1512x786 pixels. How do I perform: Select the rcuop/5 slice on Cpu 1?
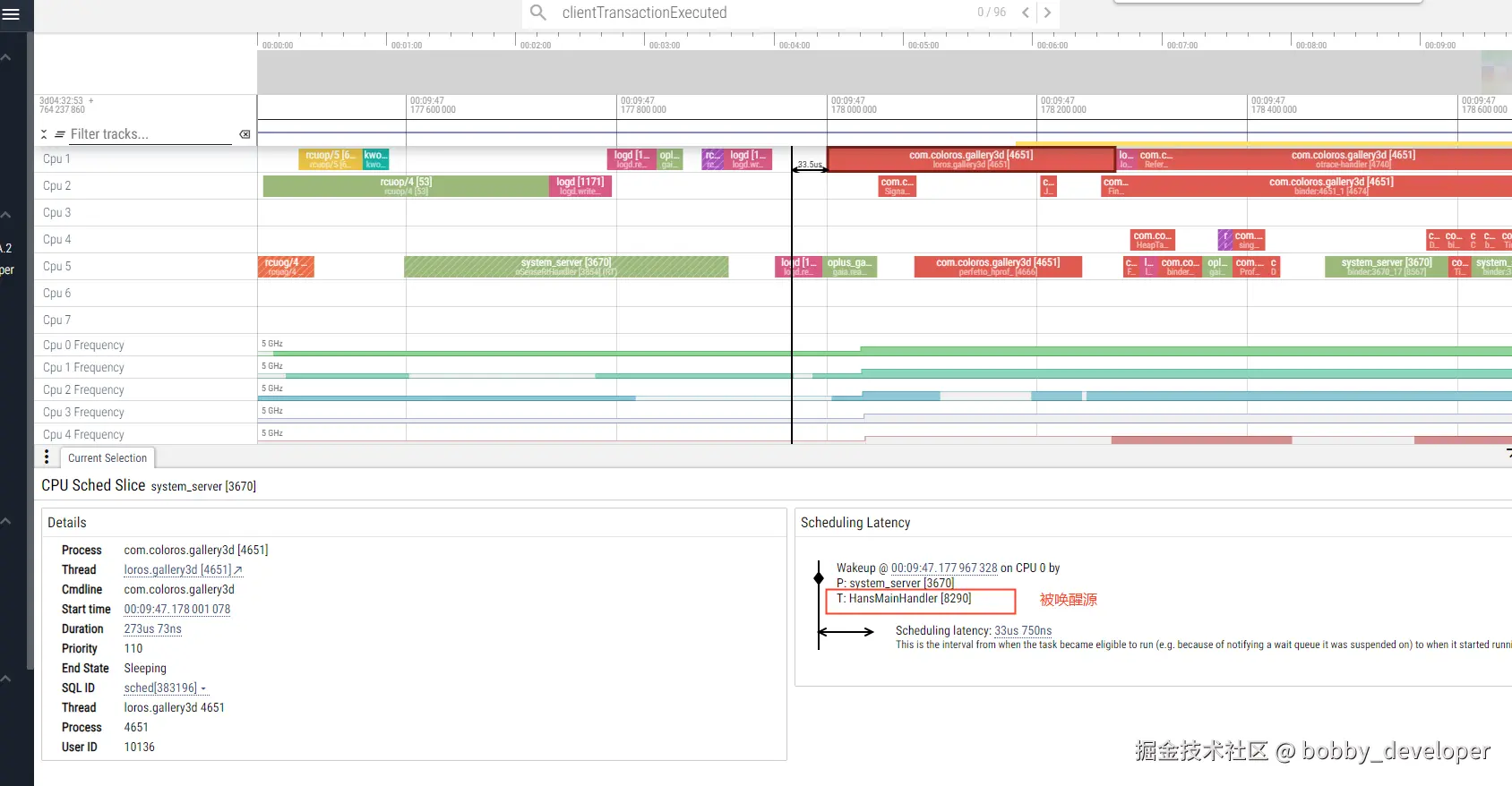(x=330, y=159)
